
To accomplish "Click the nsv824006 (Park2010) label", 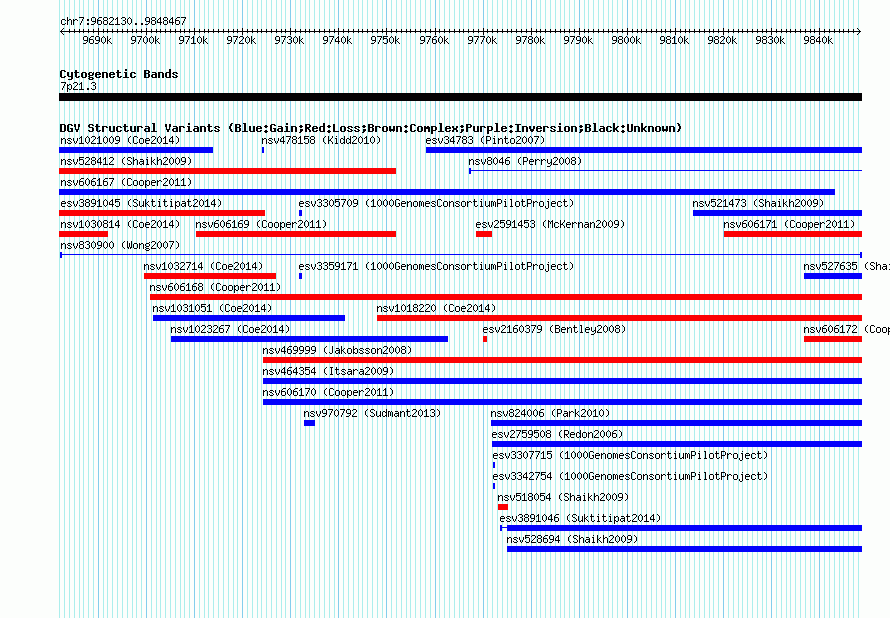I will tap(550, 413).
